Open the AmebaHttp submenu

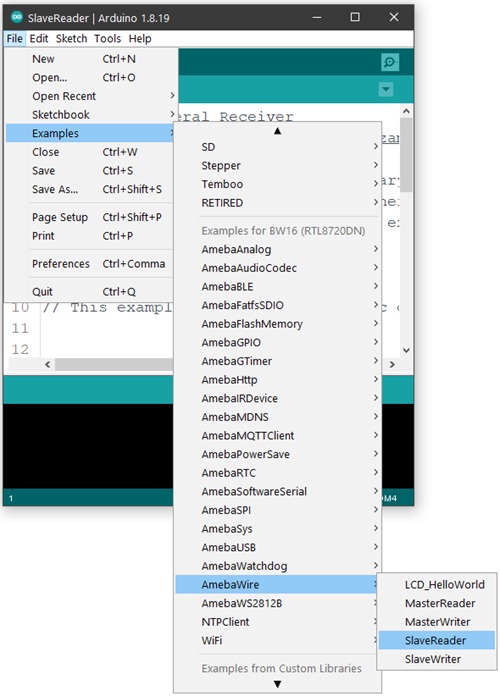tap(278, 380)
